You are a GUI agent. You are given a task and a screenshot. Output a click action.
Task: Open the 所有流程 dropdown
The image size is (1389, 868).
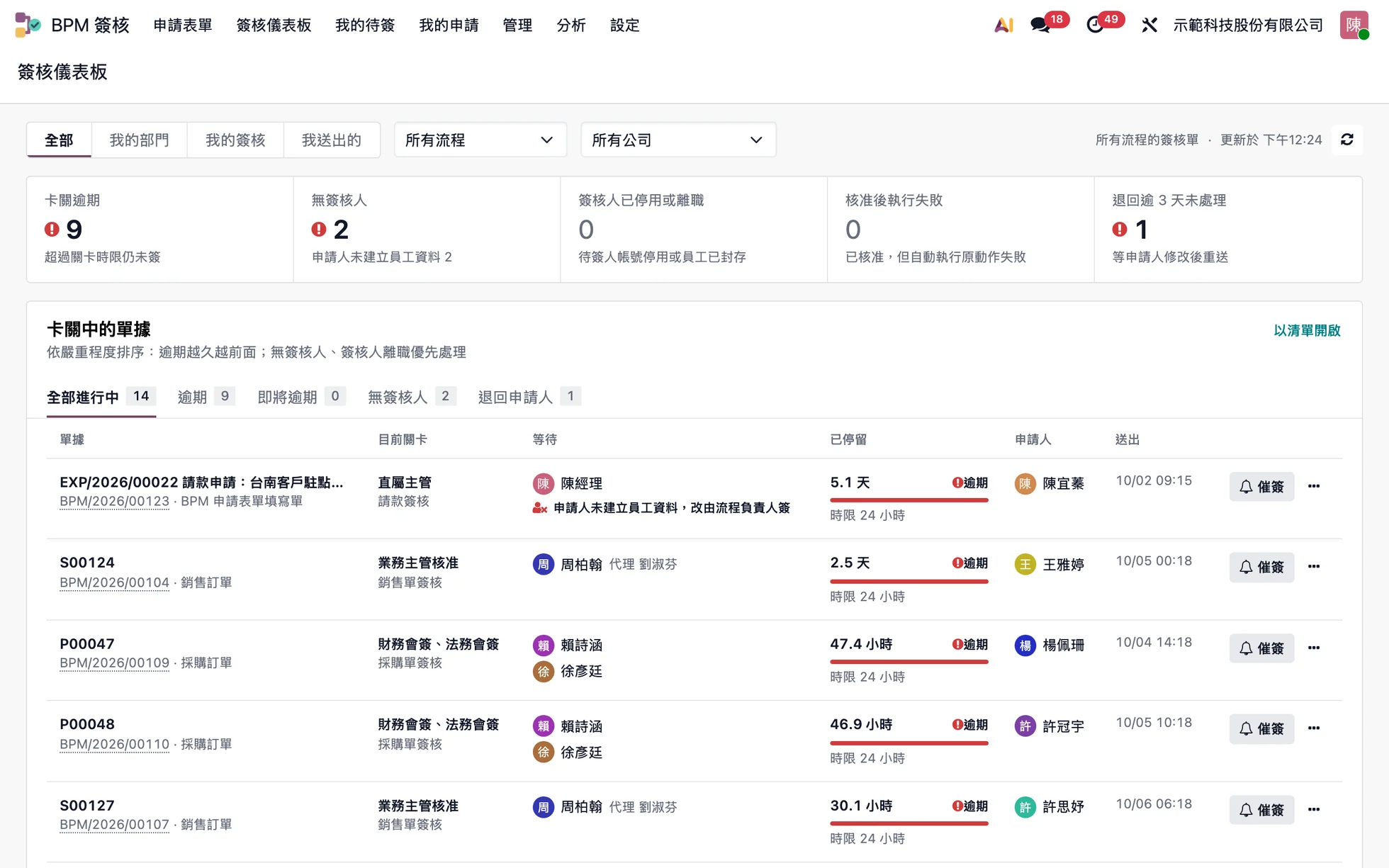tap(480, 140)
